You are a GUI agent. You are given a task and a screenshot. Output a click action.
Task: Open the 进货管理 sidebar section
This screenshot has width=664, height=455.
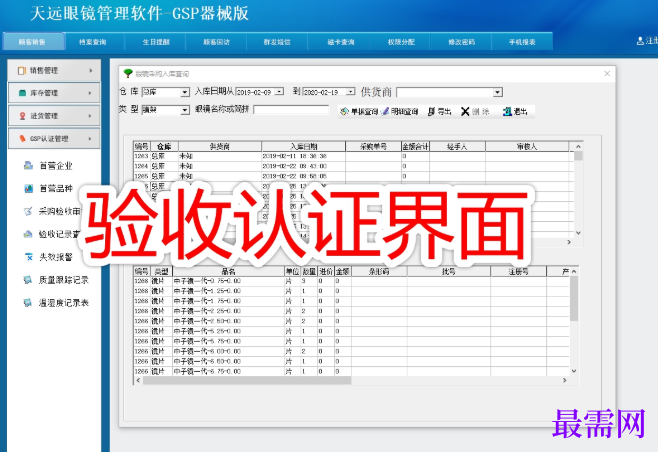coord(54,116)
